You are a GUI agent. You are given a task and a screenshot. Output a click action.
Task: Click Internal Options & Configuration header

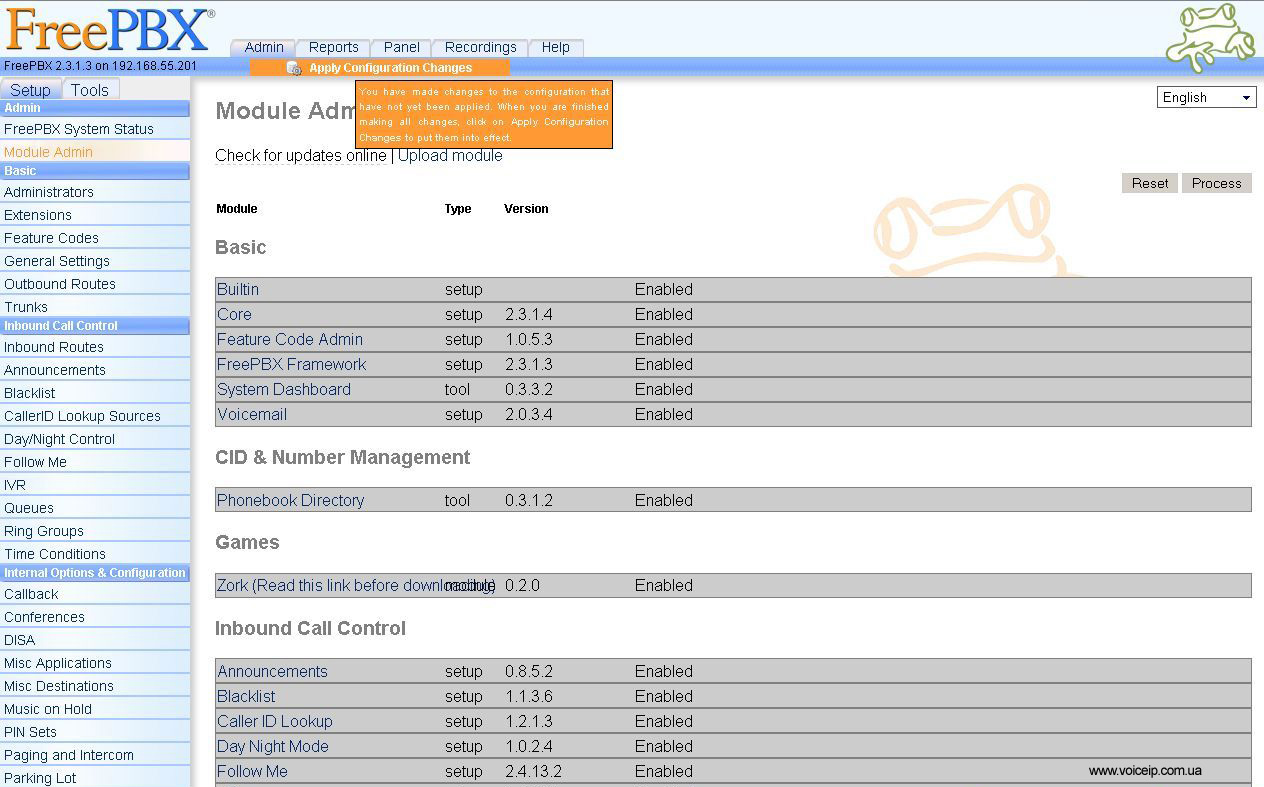tap(95, 573)
